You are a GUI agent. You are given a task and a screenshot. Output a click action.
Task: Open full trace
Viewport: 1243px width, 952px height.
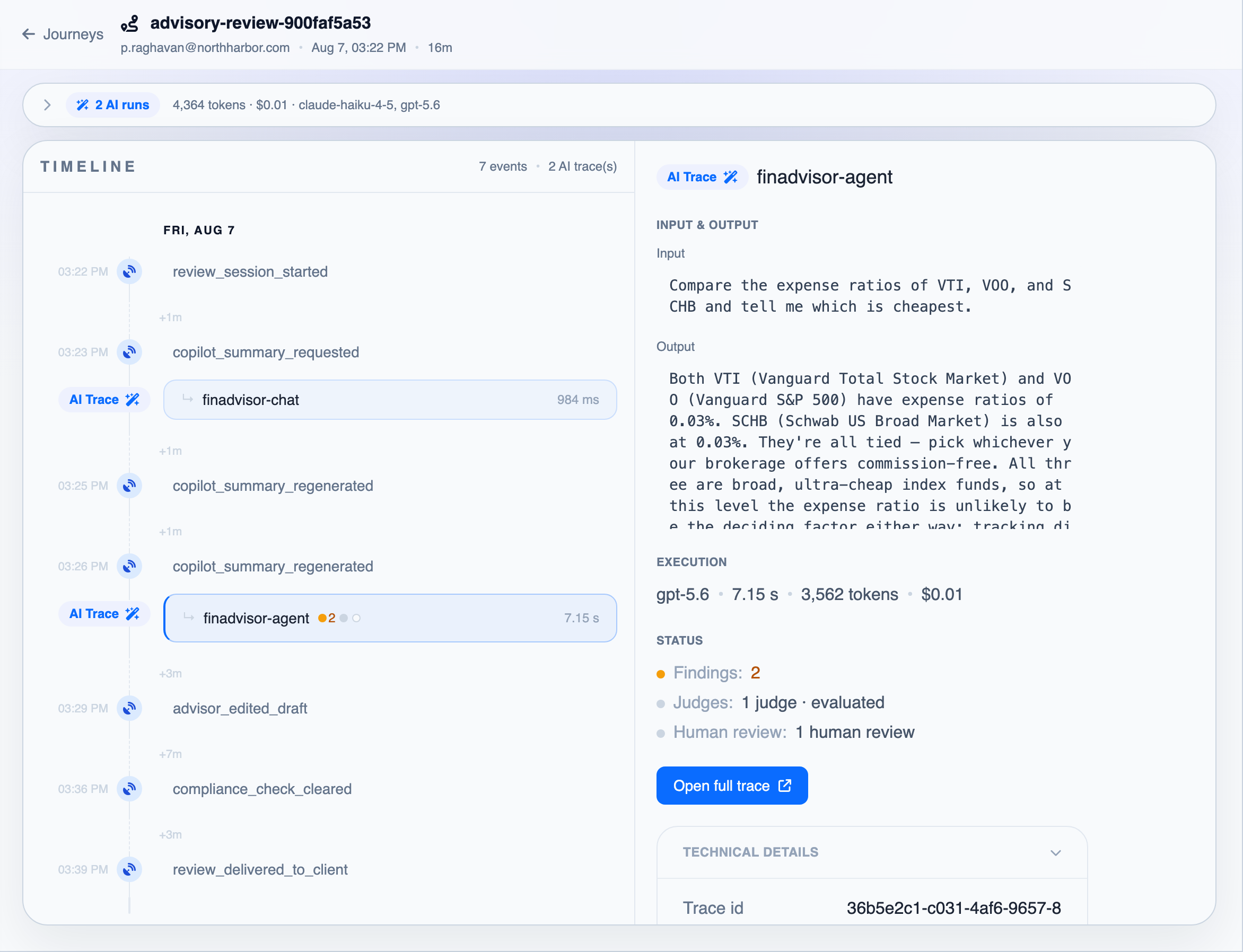[x=732, y=786]
